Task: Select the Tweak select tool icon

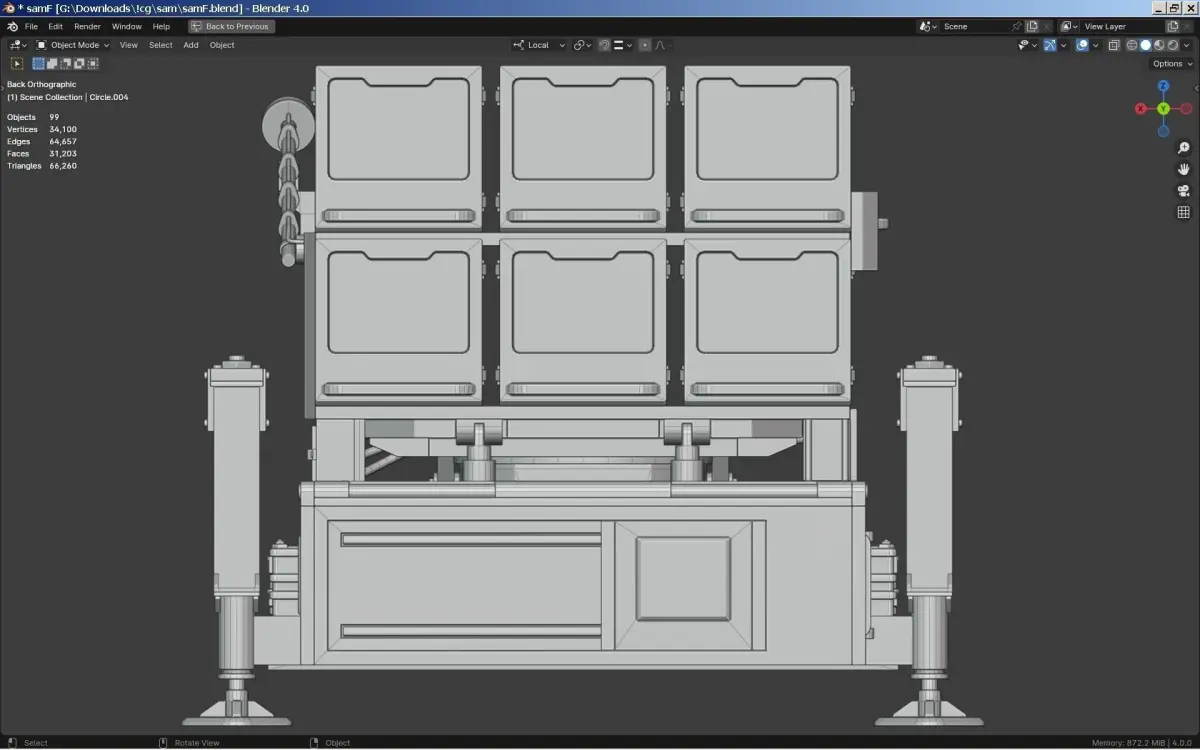Action: (x=17, y=64)
